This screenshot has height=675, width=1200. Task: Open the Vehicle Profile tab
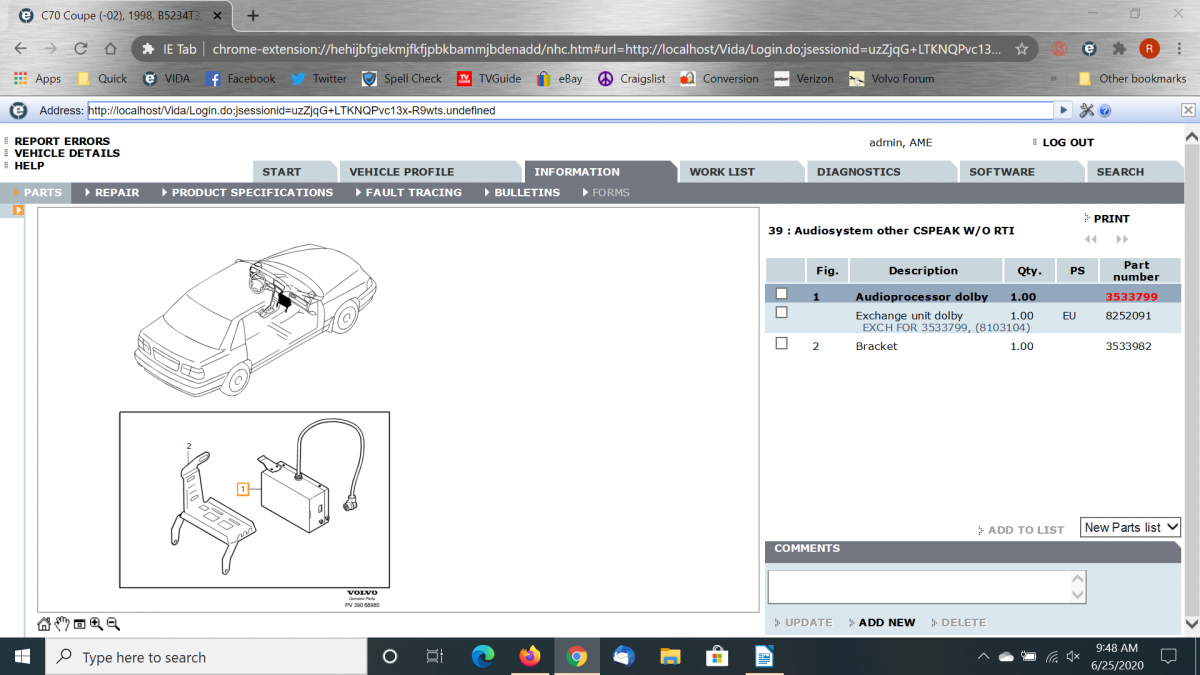click(x=401, y=172)
